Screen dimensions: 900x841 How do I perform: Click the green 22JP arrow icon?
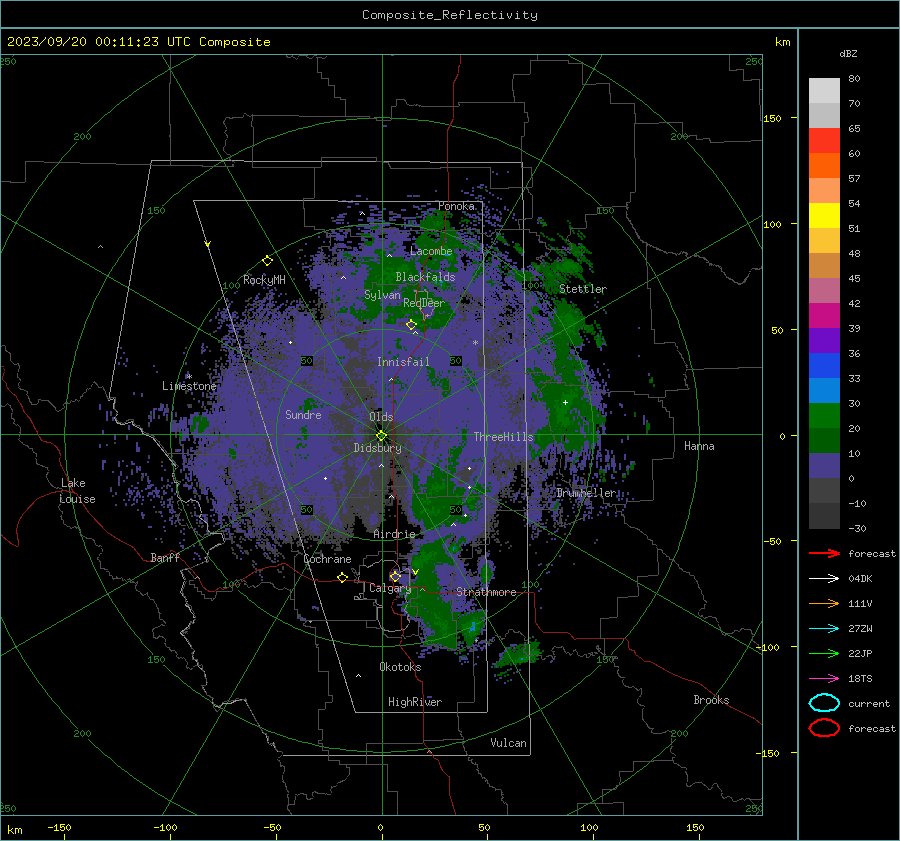[824, 653]
